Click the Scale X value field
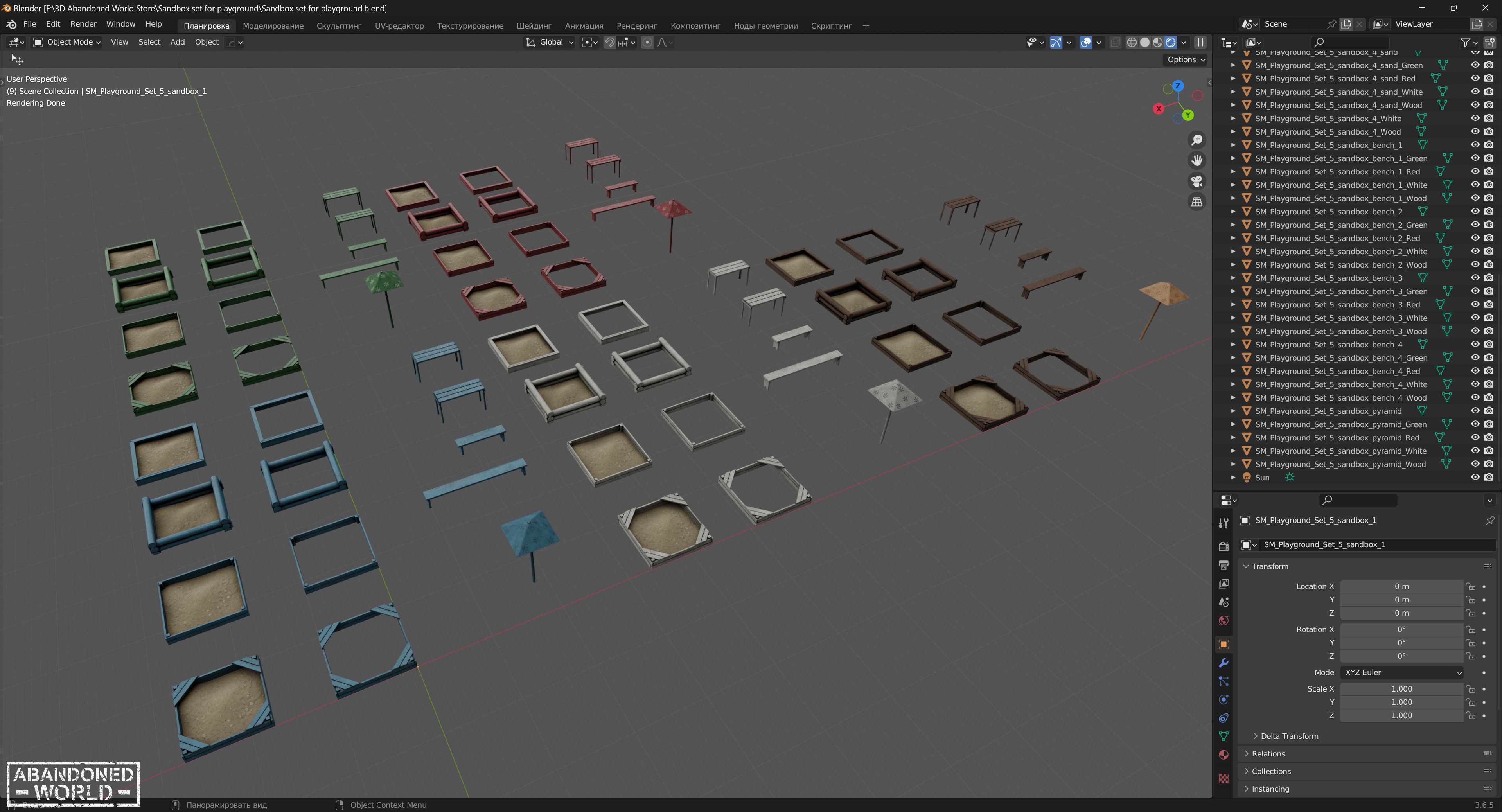Viewport: 1502px width, 812px height. coord(1401,688)
